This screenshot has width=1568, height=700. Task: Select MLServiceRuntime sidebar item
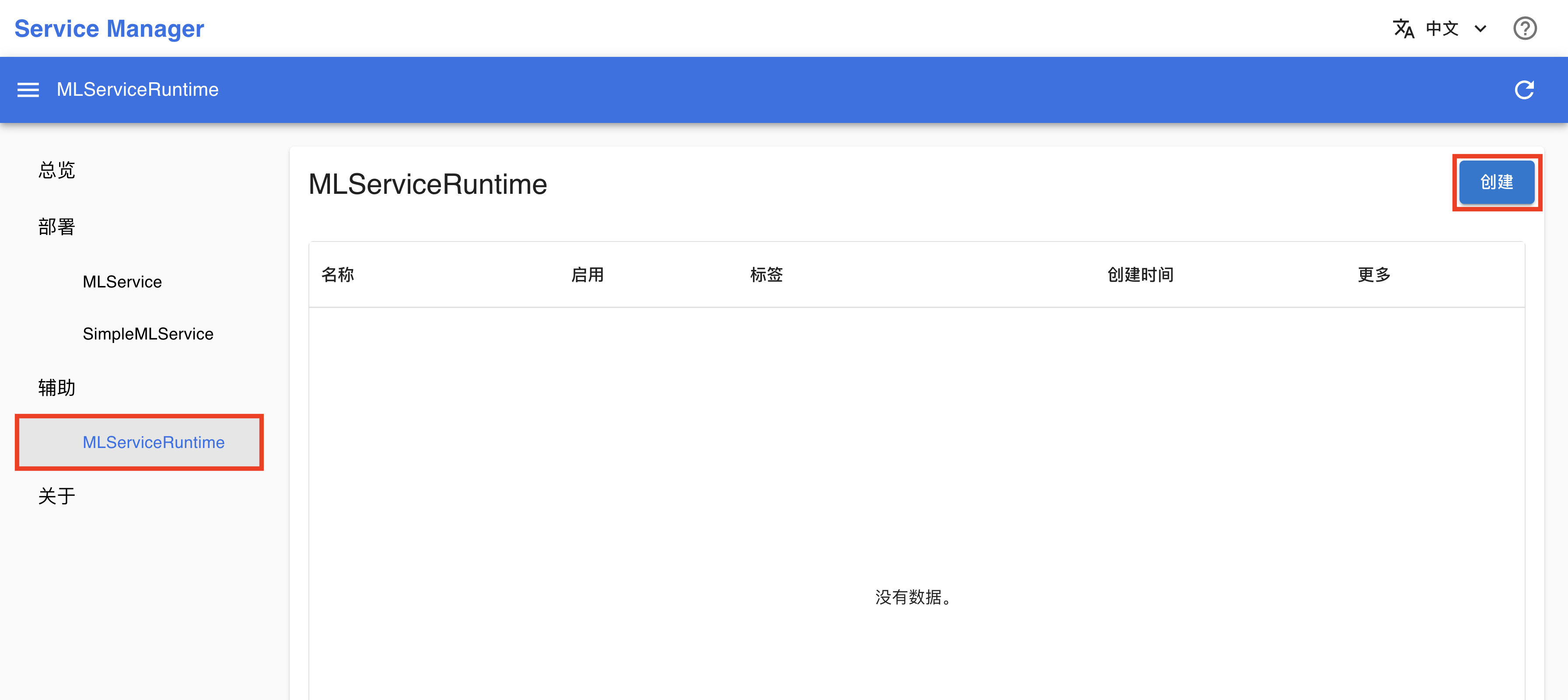(140, 442)
